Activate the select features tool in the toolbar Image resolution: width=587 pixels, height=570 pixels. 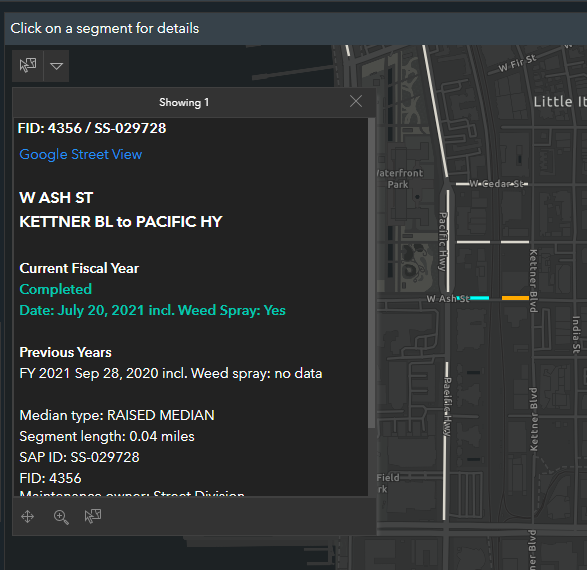28,66
